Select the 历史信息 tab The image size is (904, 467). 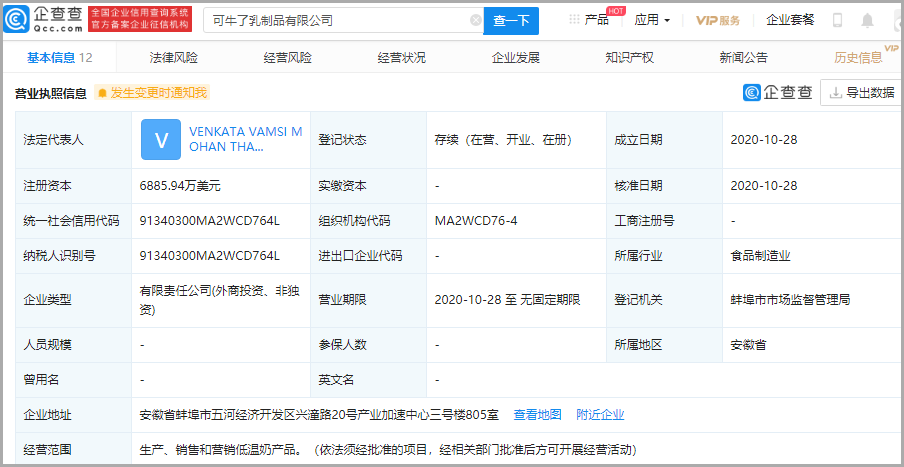click(x=858, y=58)
